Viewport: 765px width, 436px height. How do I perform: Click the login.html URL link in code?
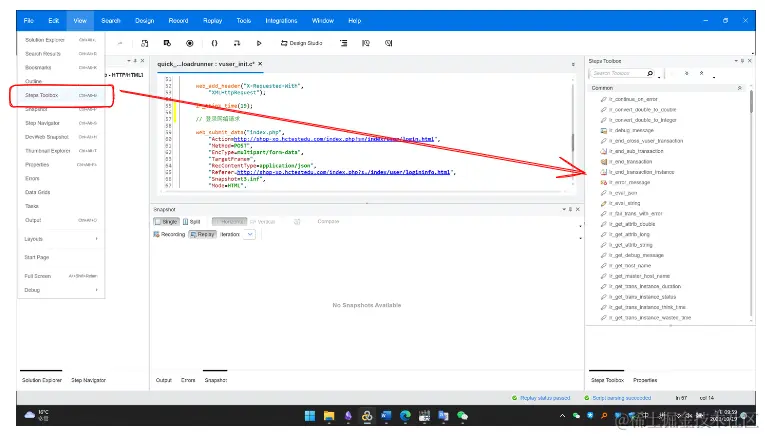pos(334,139)
